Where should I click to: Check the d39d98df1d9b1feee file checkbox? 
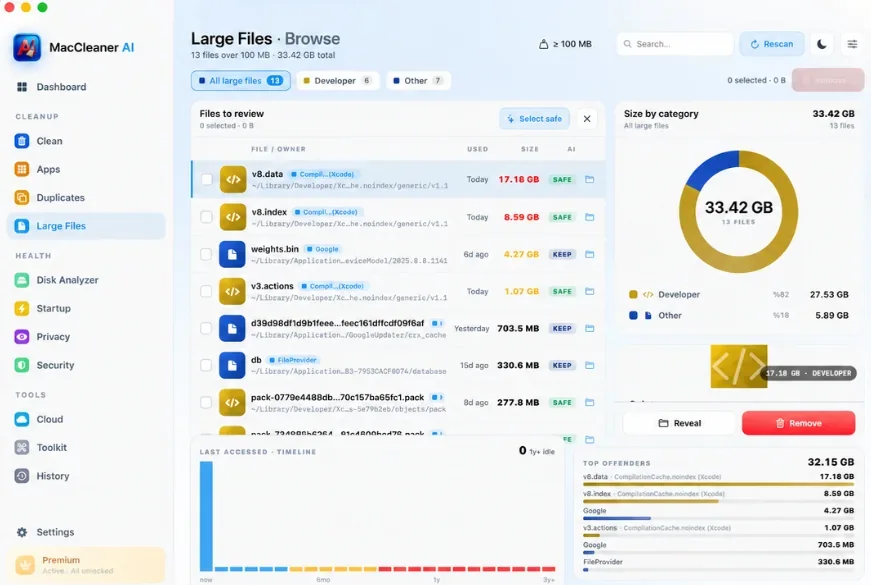tap(206, 328)
